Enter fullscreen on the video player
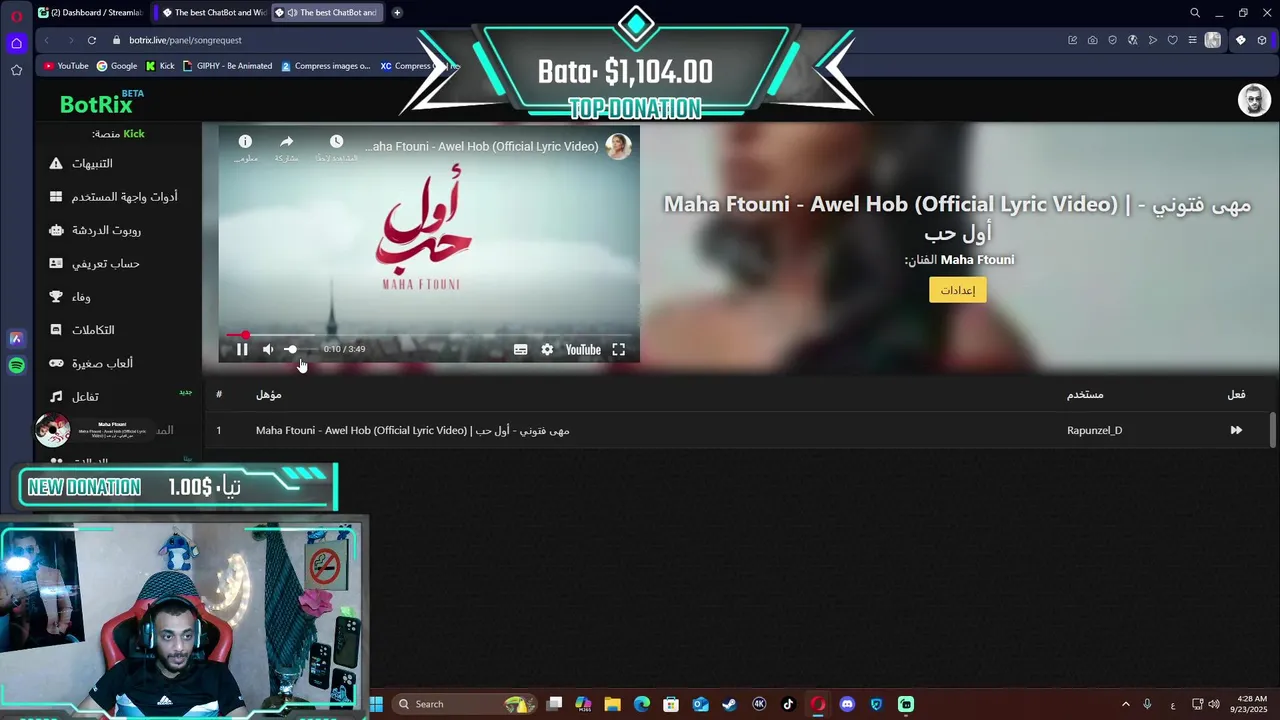Screen dimensions: 1280x720 619,349
